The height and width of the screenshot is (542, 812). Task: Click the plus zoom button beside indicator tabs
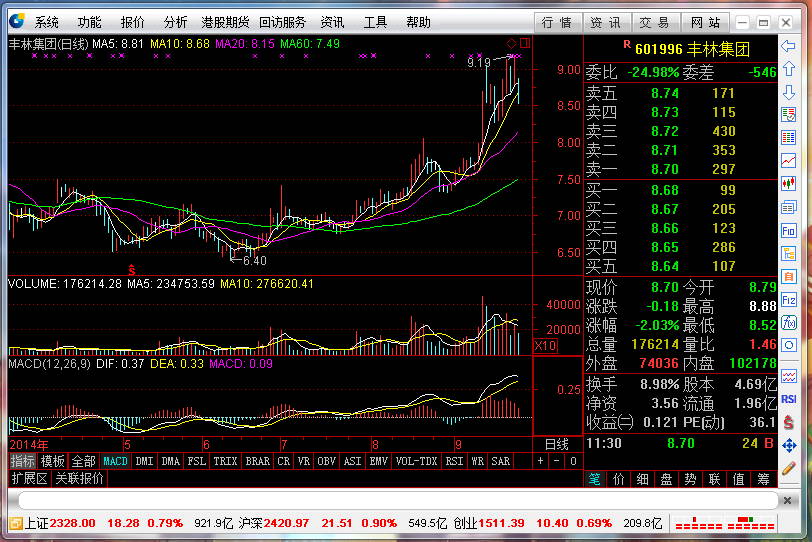pyautogui.click(x=541, y=462)
